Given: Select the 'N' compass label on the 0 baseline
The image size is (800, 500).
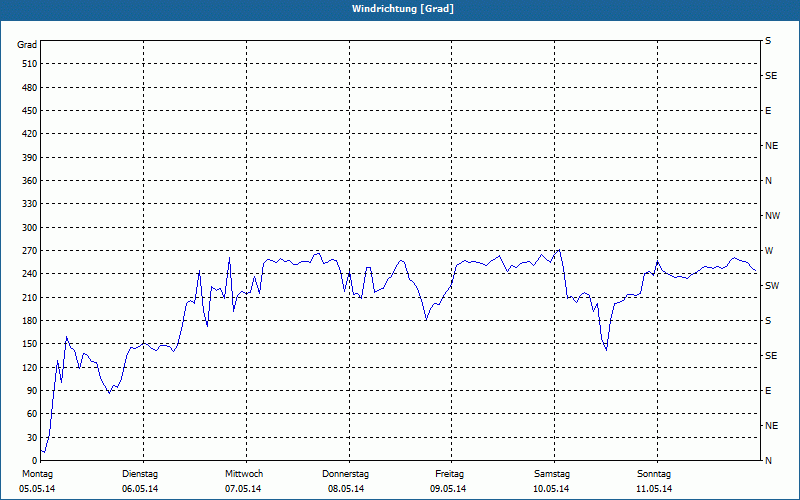Looking at the screenshot, I should tap(768, 461).
